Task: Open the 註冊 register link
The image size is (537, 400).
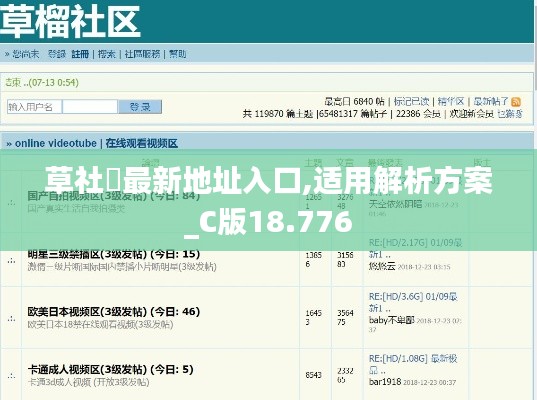Action: (x=80, y=54)
